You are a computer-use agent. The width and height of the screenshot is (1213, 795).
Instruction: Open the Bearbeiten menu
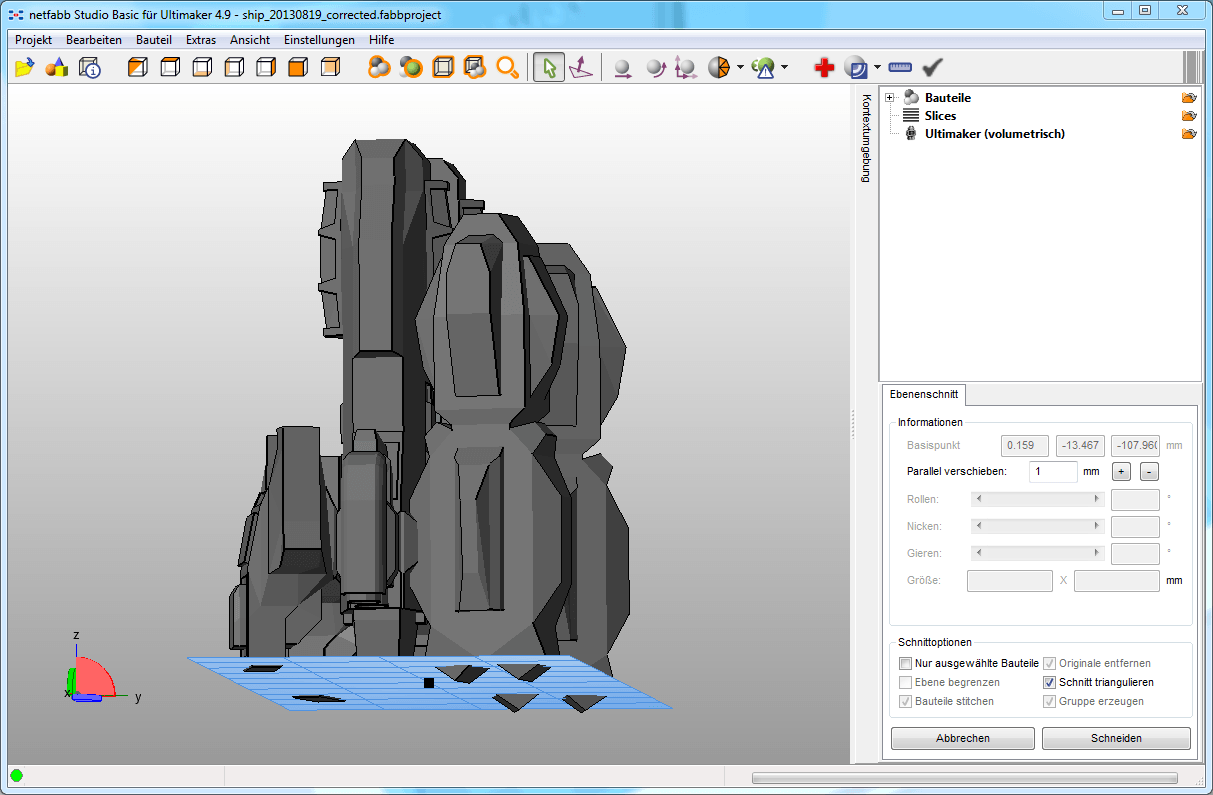[x=94, y=40]
